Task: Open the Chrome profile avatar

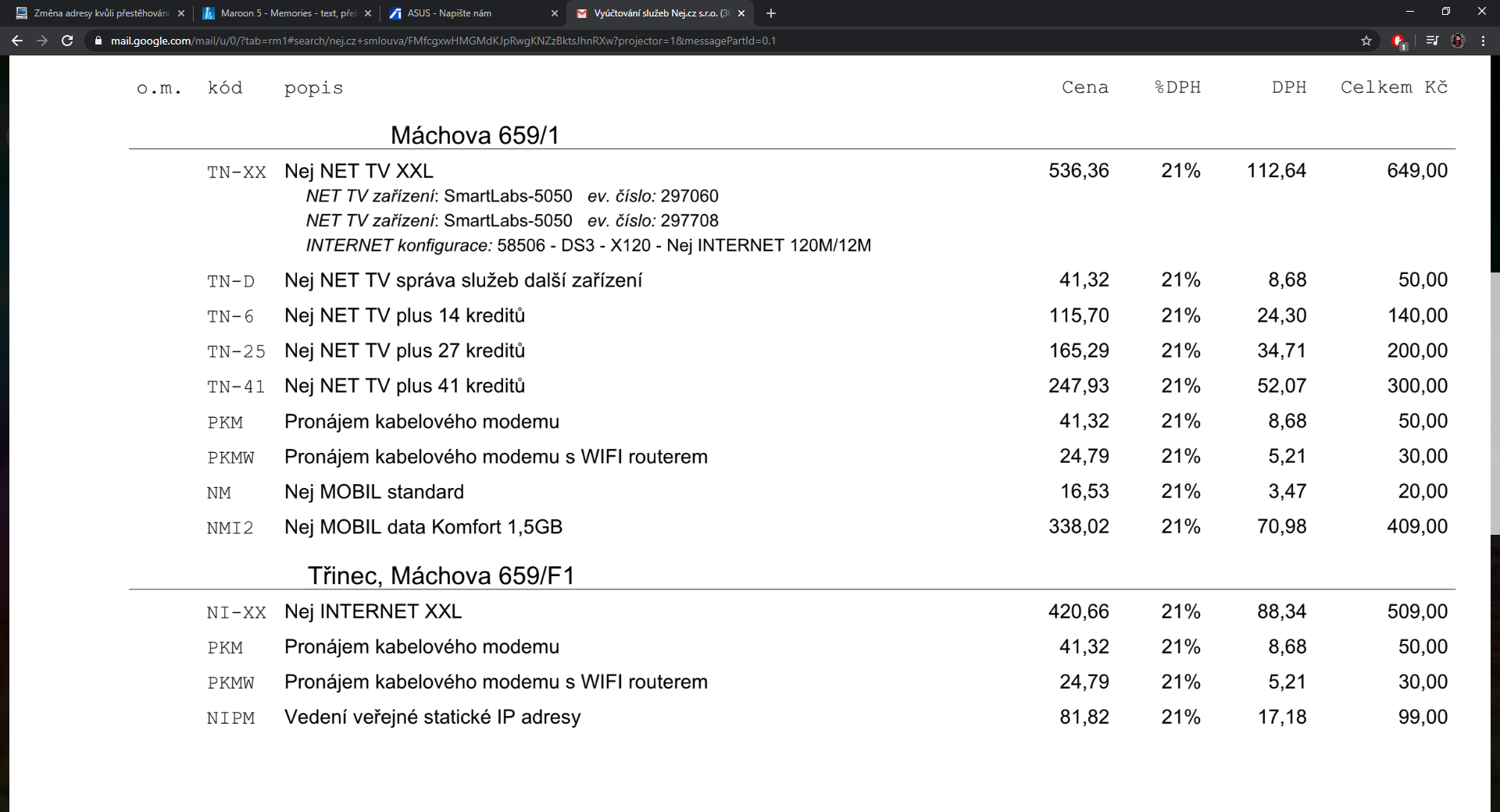Action: 1458,41
